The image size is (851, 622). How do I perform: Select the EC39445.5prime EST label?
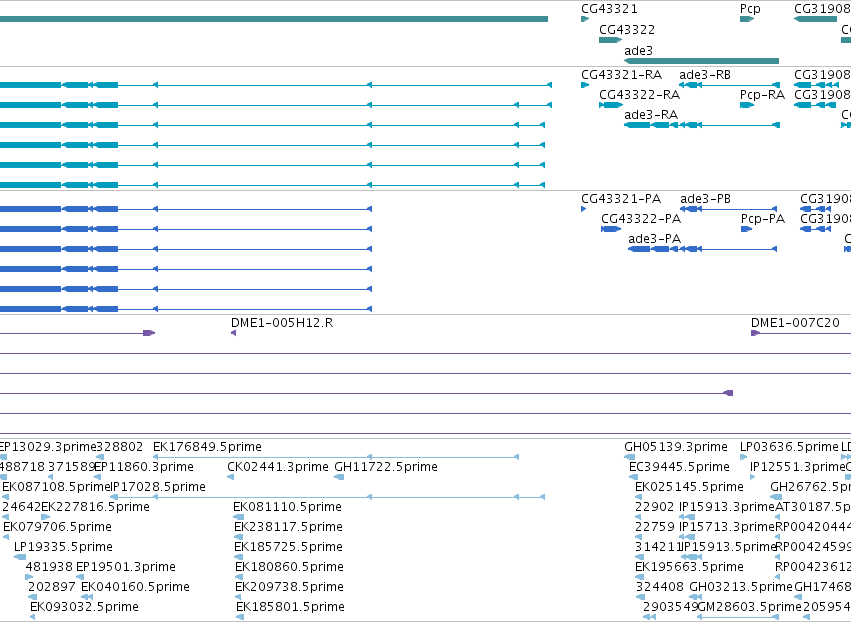point(679,467)
